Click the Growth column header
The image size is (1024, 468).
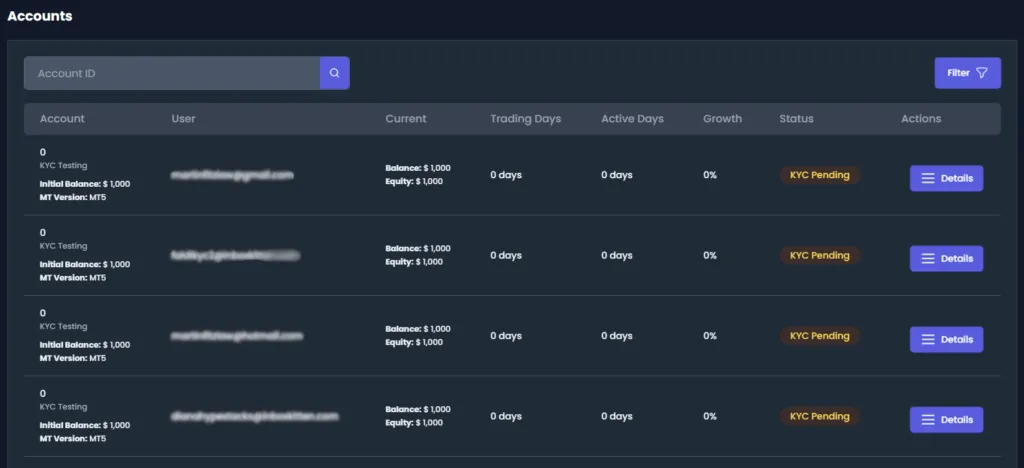[722, 119]
